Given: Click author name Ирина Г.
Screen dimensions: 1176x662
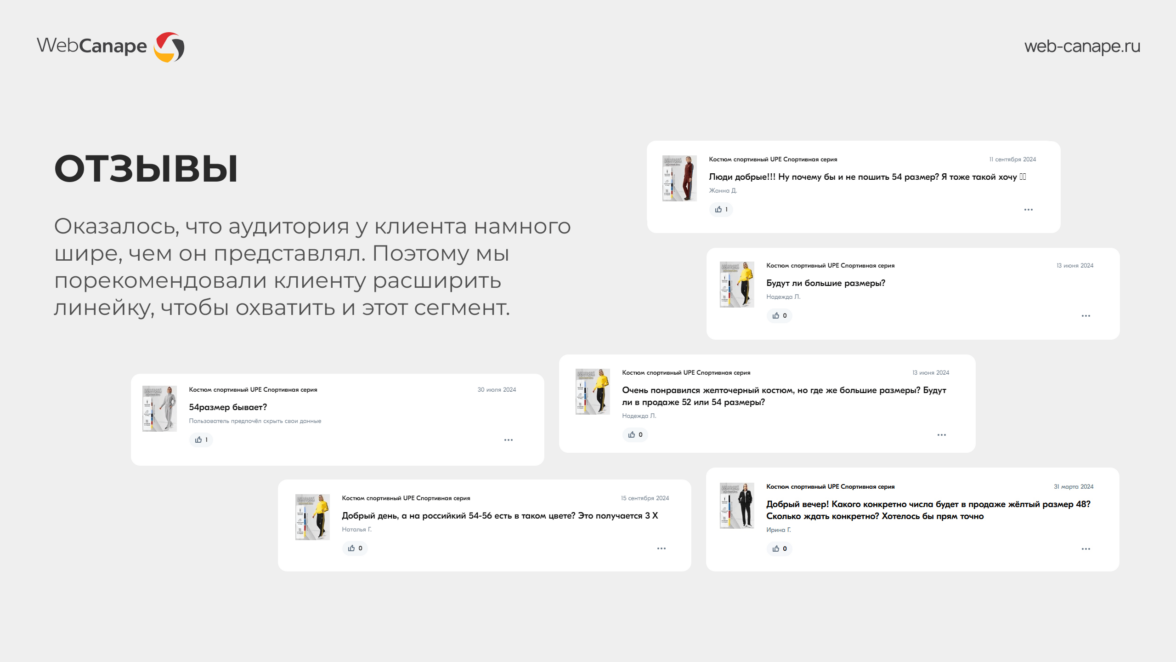Looking at the screenshot, I should click(x=778, y=530).
